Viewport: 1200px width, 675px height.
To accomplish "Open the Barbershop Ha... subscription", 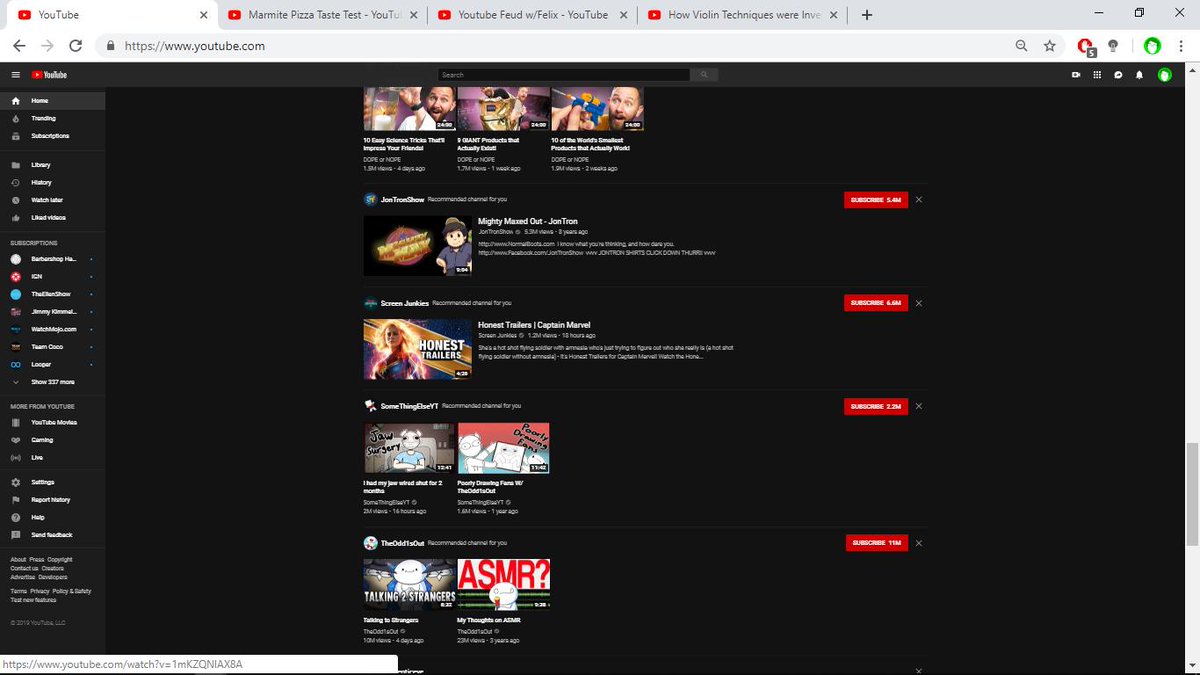I will click(52, 259).
